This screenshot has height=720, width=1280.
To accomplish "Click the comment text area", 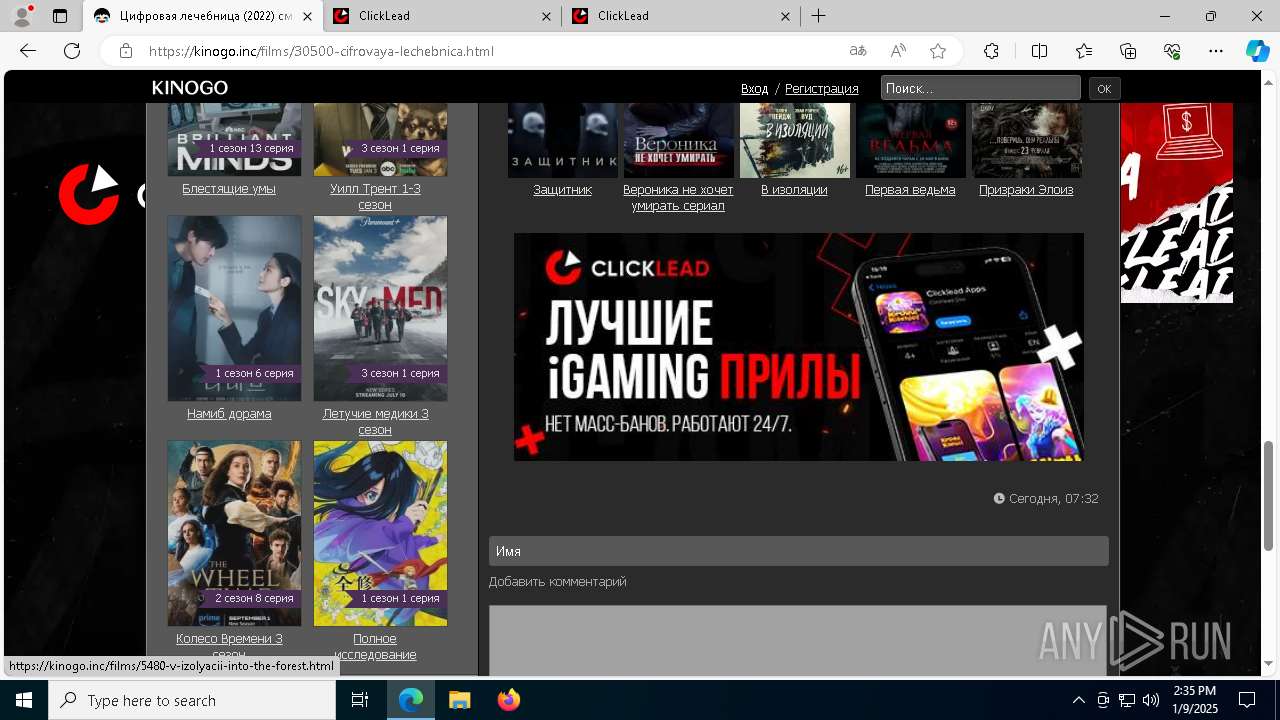I will point(798,640).
